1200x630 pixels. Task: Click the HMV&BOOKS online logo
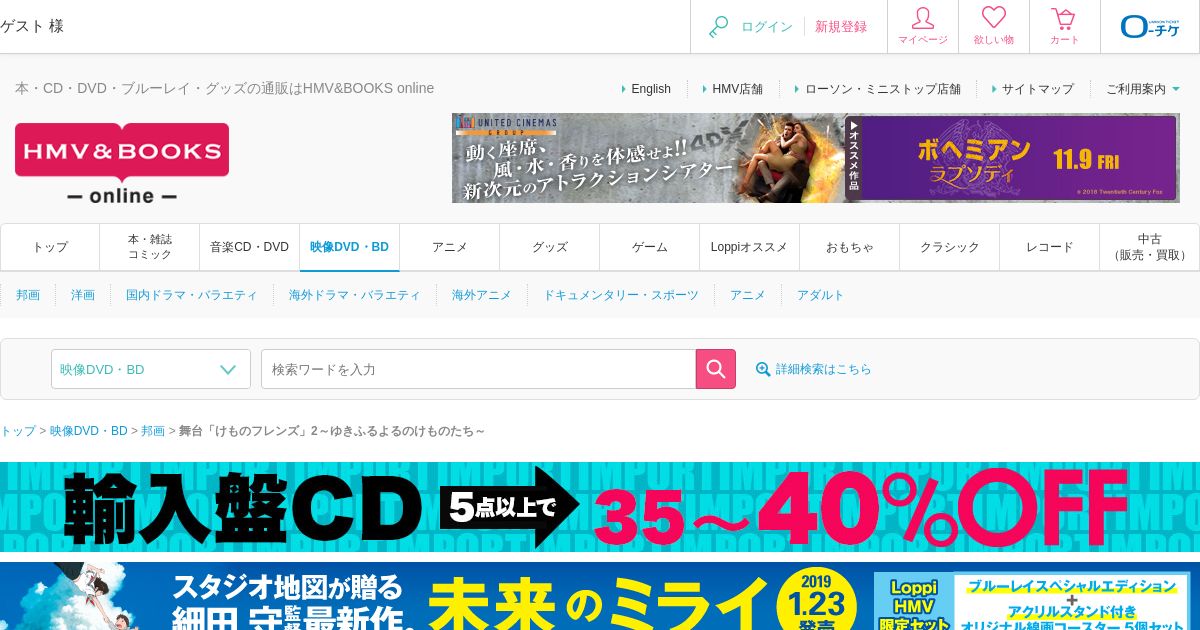[x=122, y=164]
